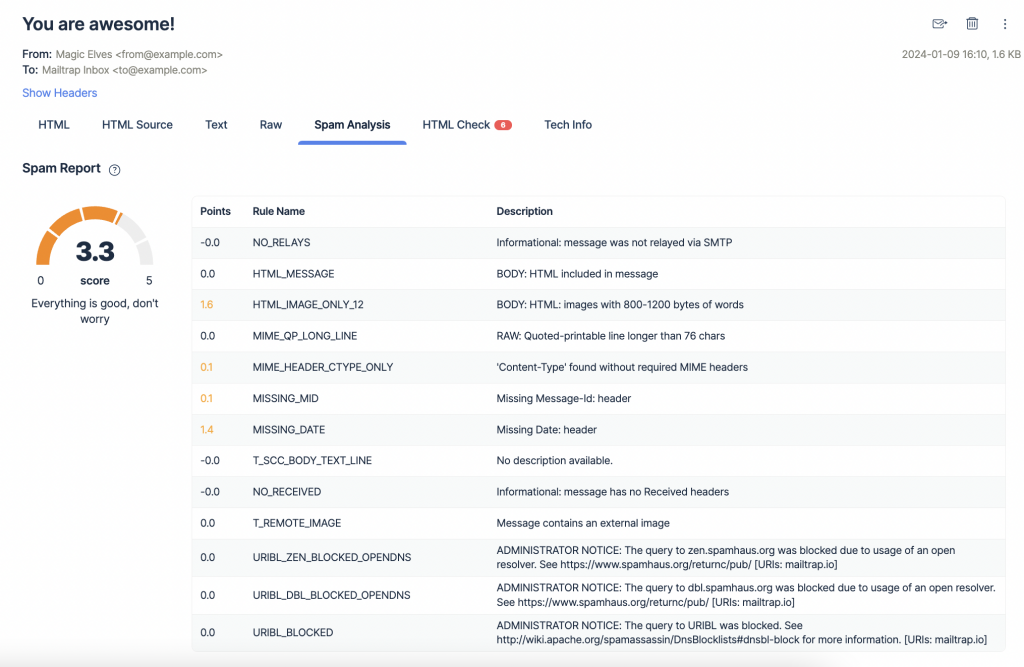Expand email details via Show Headers
Screen dimensions: 1024x667
point(60,93)
